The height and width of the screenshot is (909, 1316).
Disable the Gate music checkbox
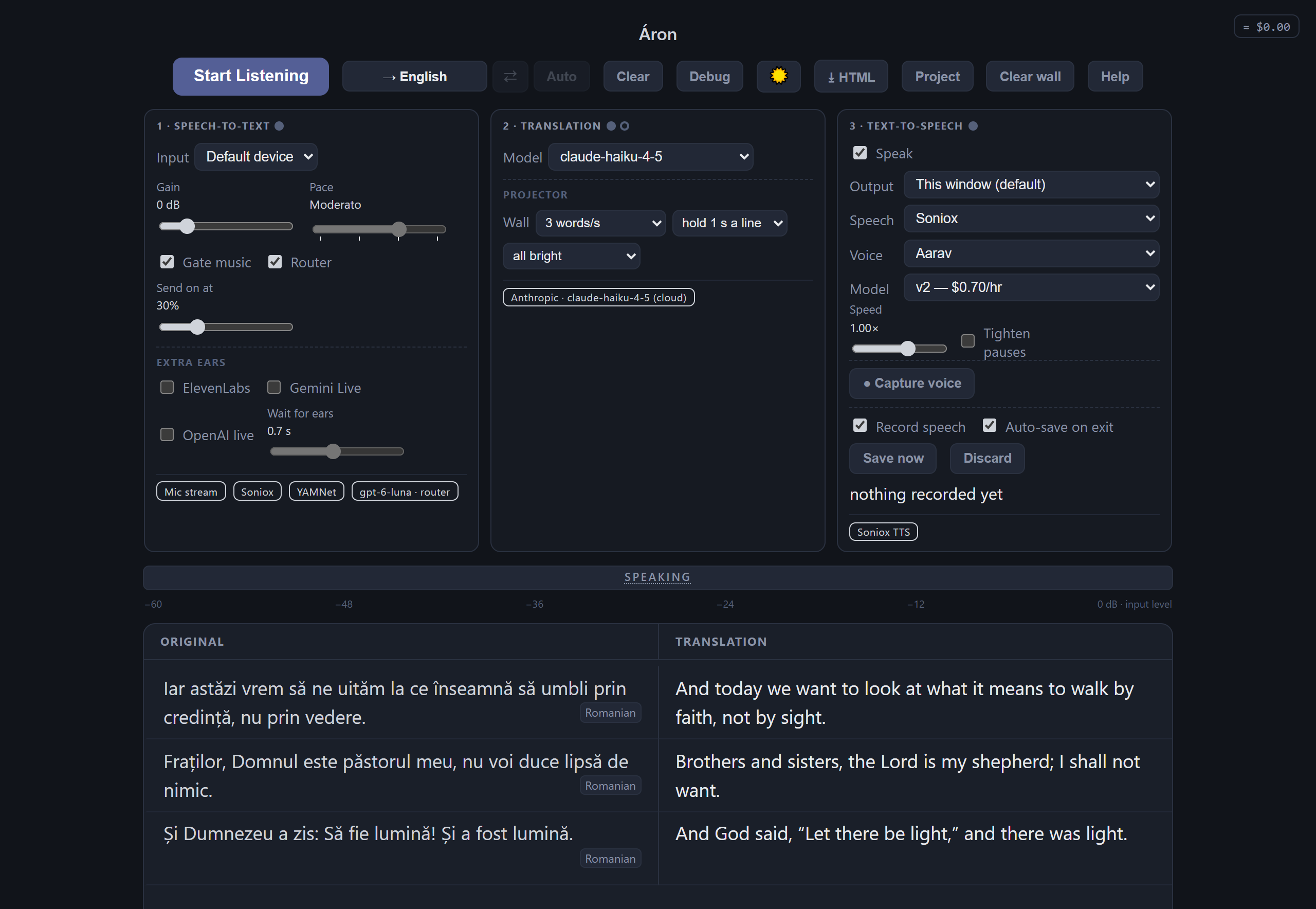coord(167,262)
